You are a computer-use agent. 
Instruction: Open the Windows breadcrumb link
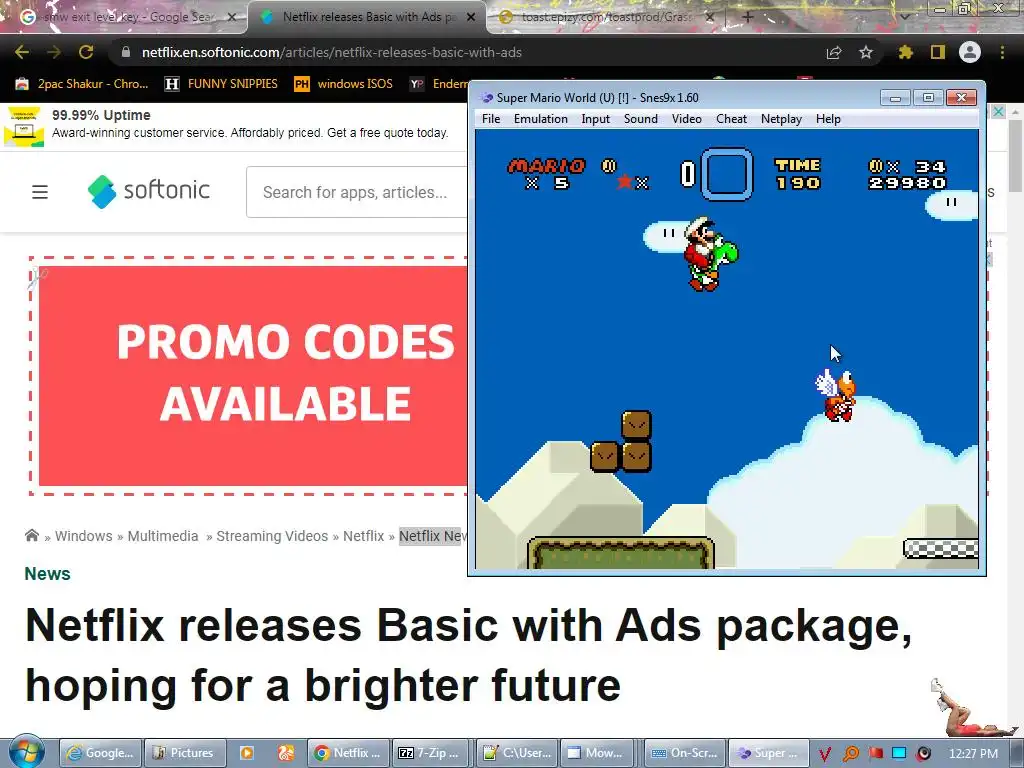[x=84, y=536]
